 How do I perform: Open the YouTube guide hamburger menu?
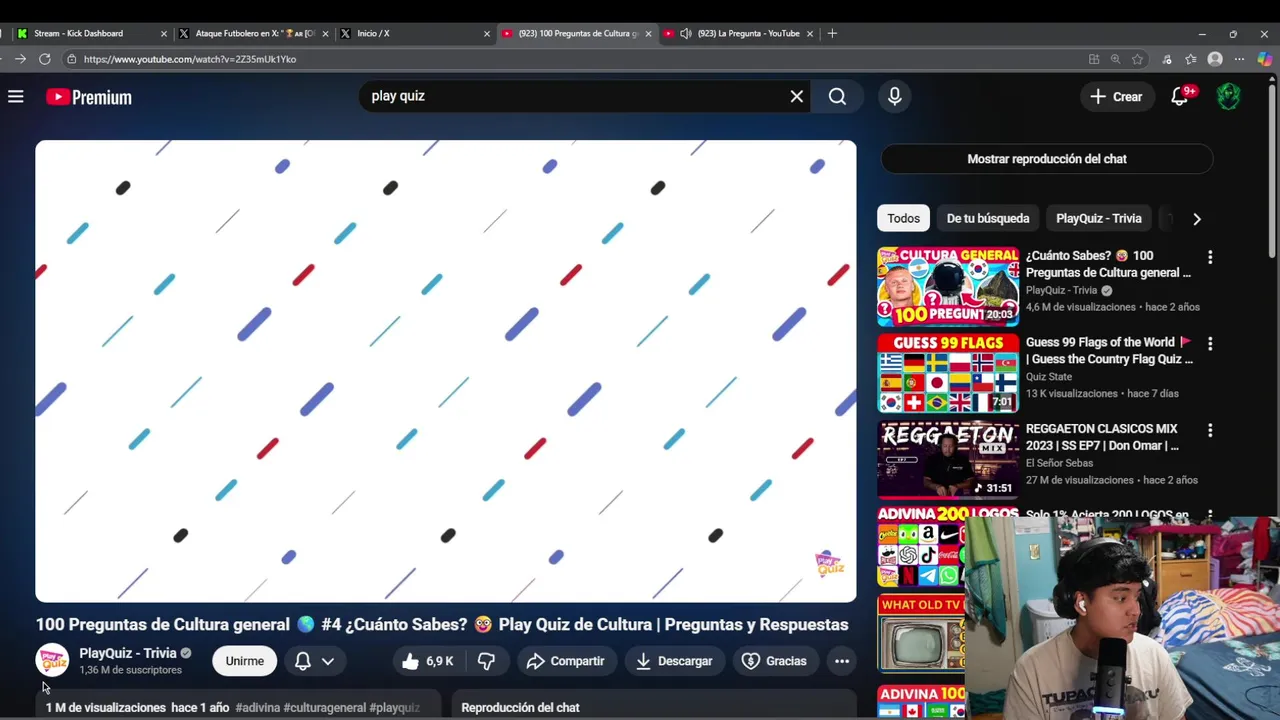click(x=16, y=97)
